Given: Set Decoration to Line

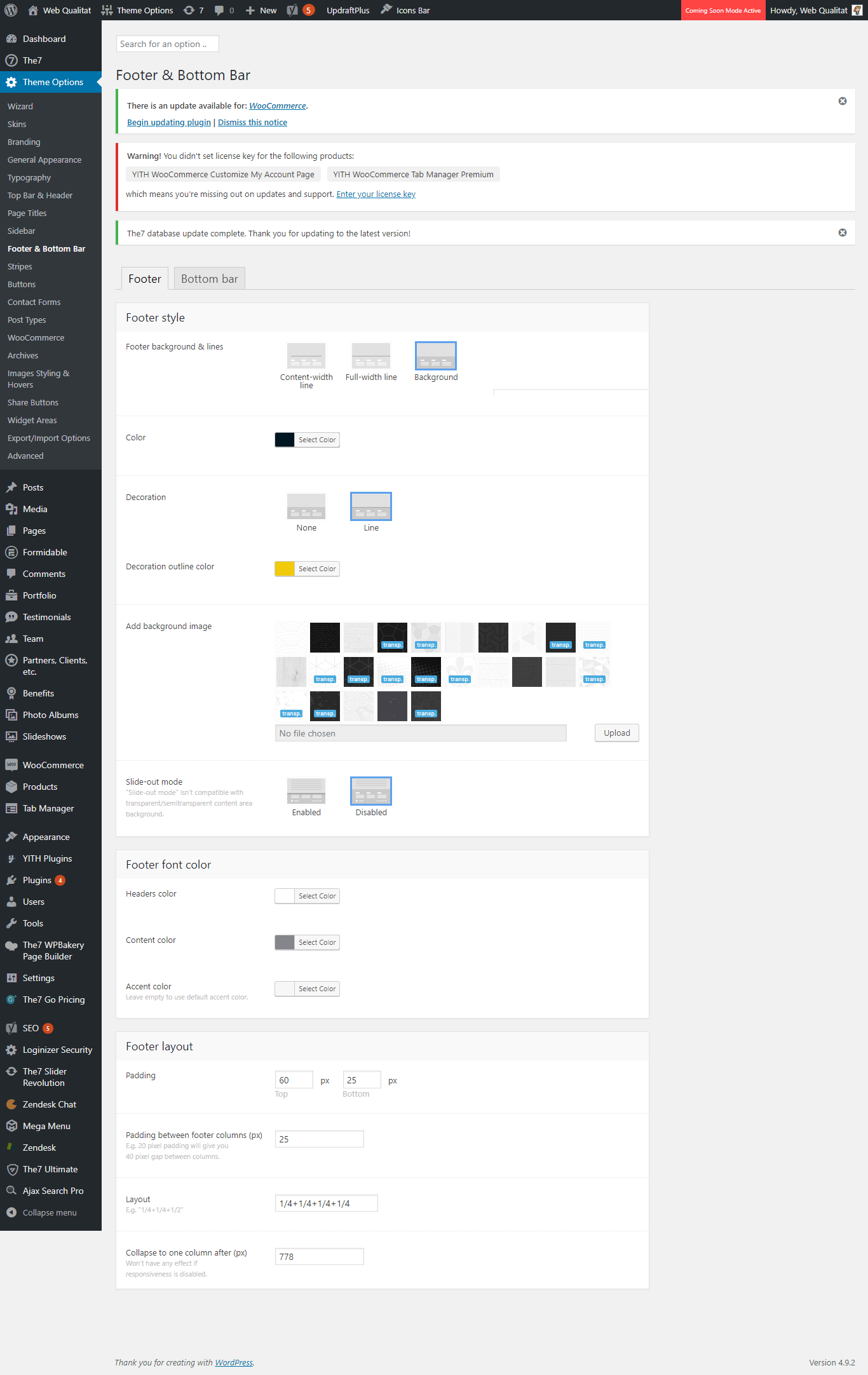Looking at the screenshot, I should coord(371,506).
